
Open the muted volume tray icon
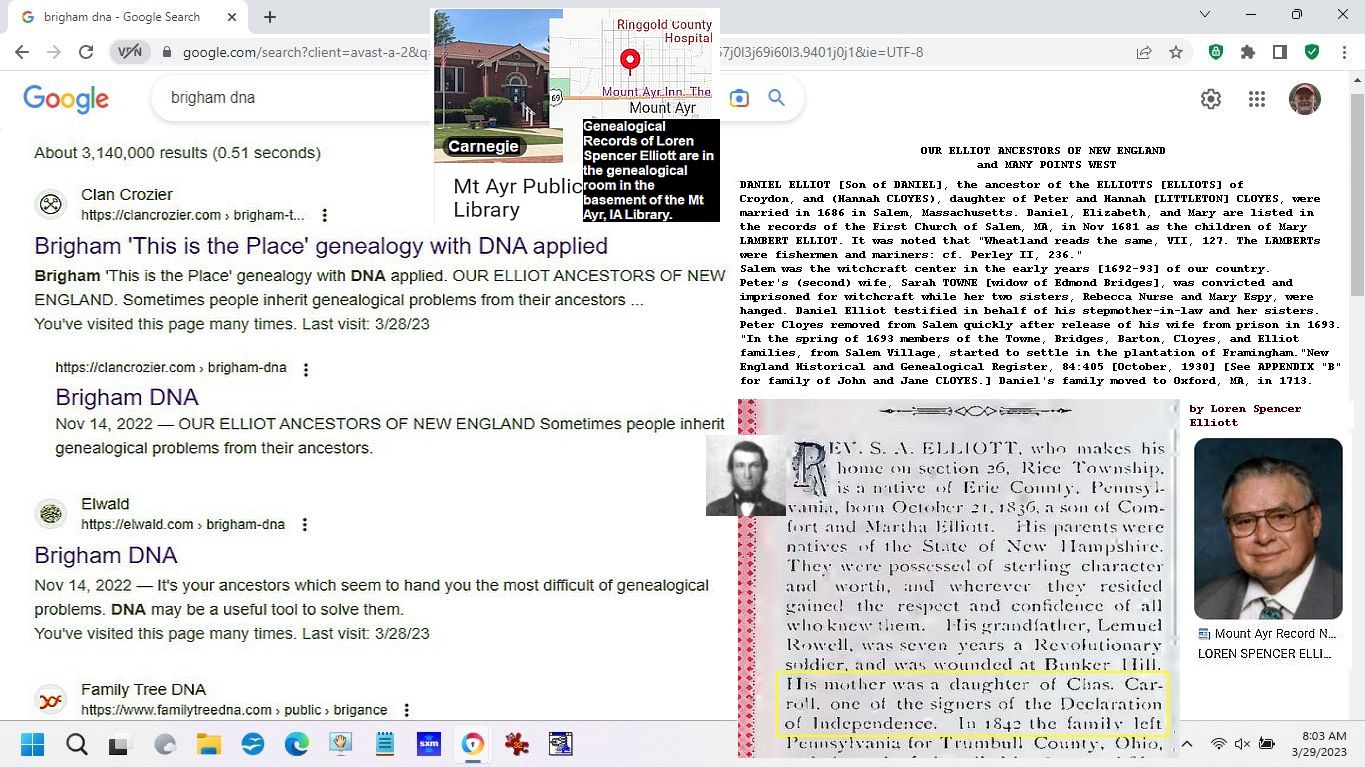click(x=1243, y=744)
